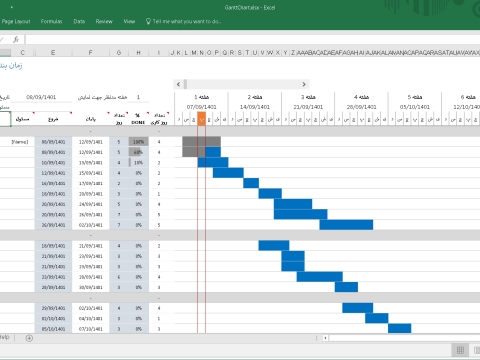Click the 10% done cell

[x=138, y=163]
